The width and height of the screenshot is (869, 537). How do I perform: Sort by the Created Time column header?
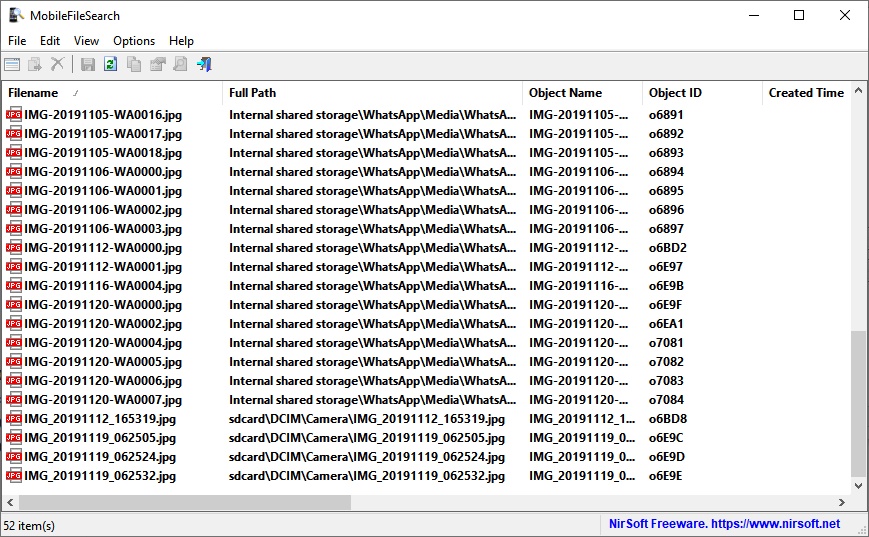[806, 93]
